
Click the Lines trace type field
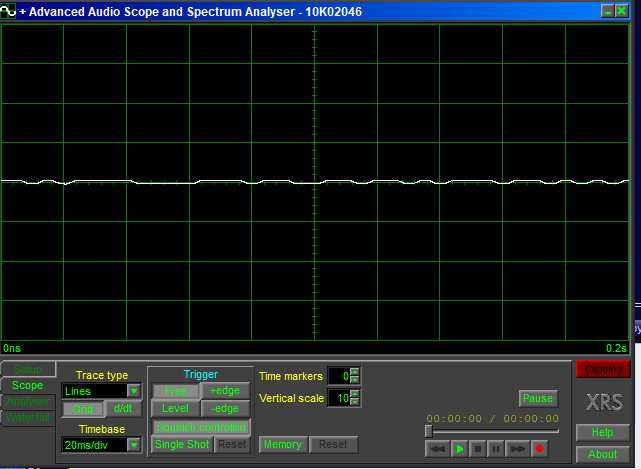(95, 391)
